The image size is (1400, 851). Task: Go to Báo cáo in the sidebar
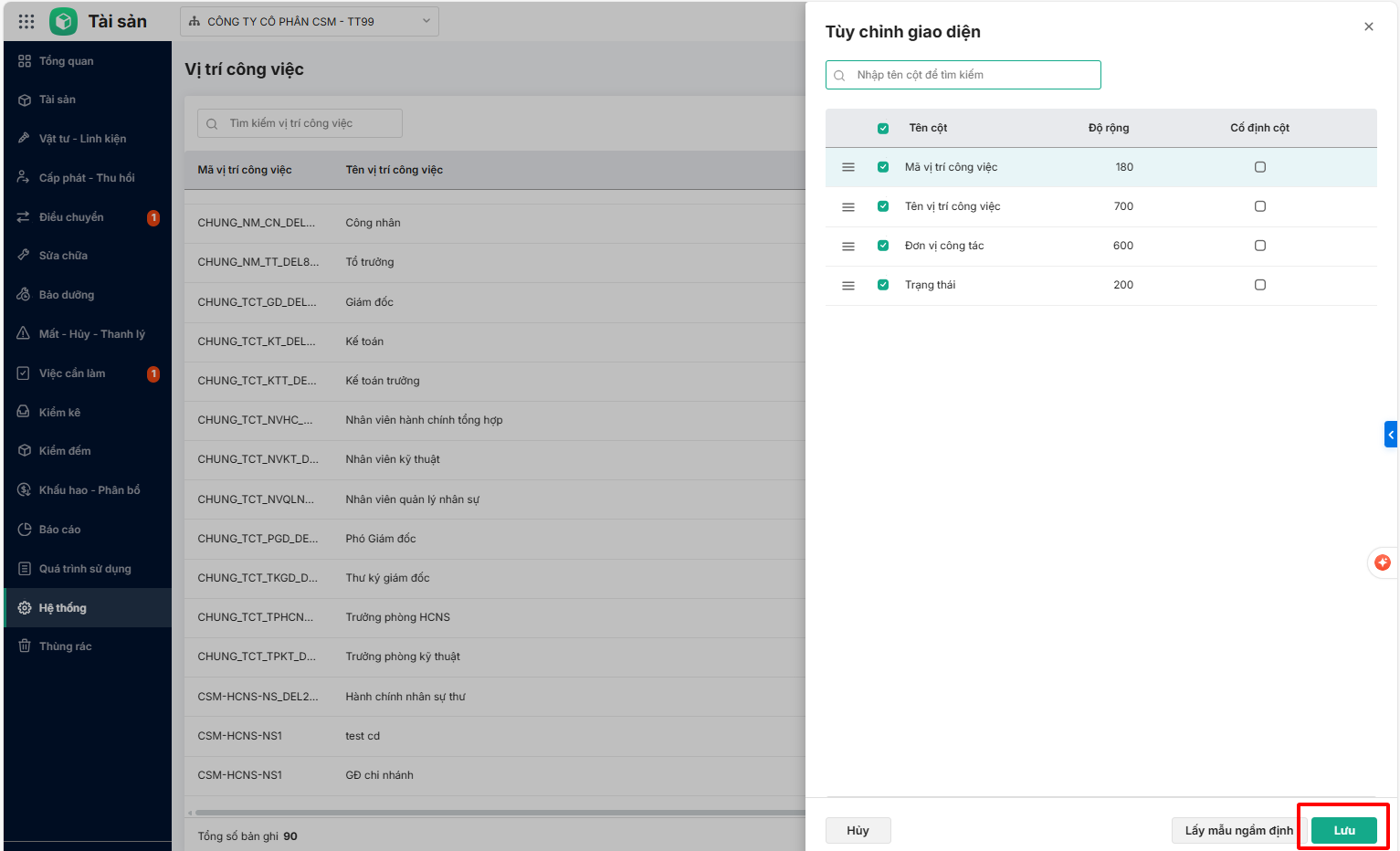point(60,530)
